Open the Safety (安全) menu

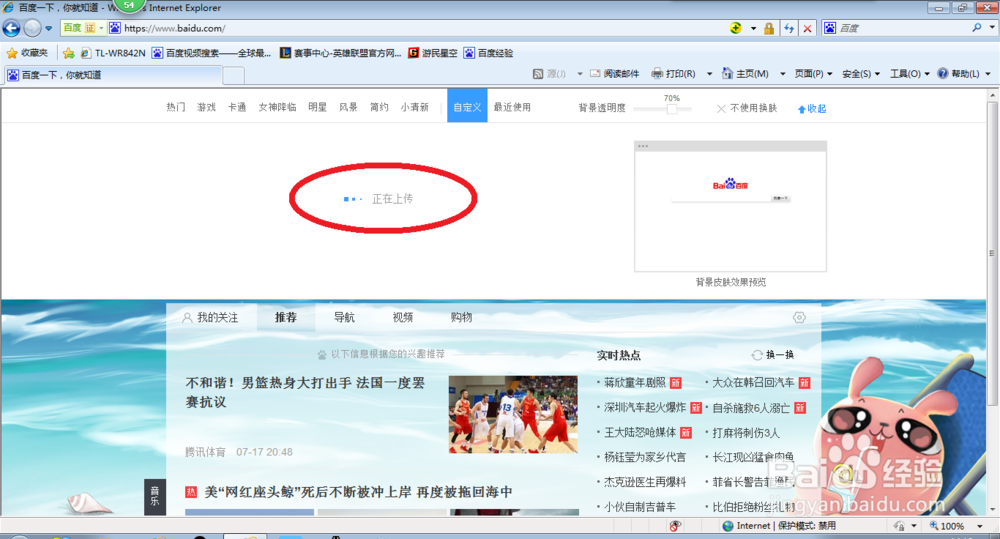click(861, 74)
